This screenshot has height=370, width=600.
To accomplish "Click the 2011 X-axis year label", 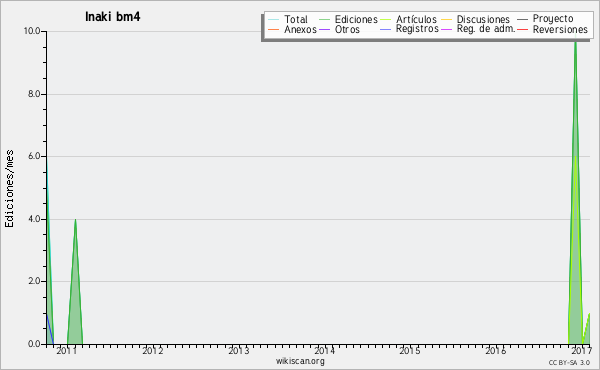I will [x=67, y=350].
